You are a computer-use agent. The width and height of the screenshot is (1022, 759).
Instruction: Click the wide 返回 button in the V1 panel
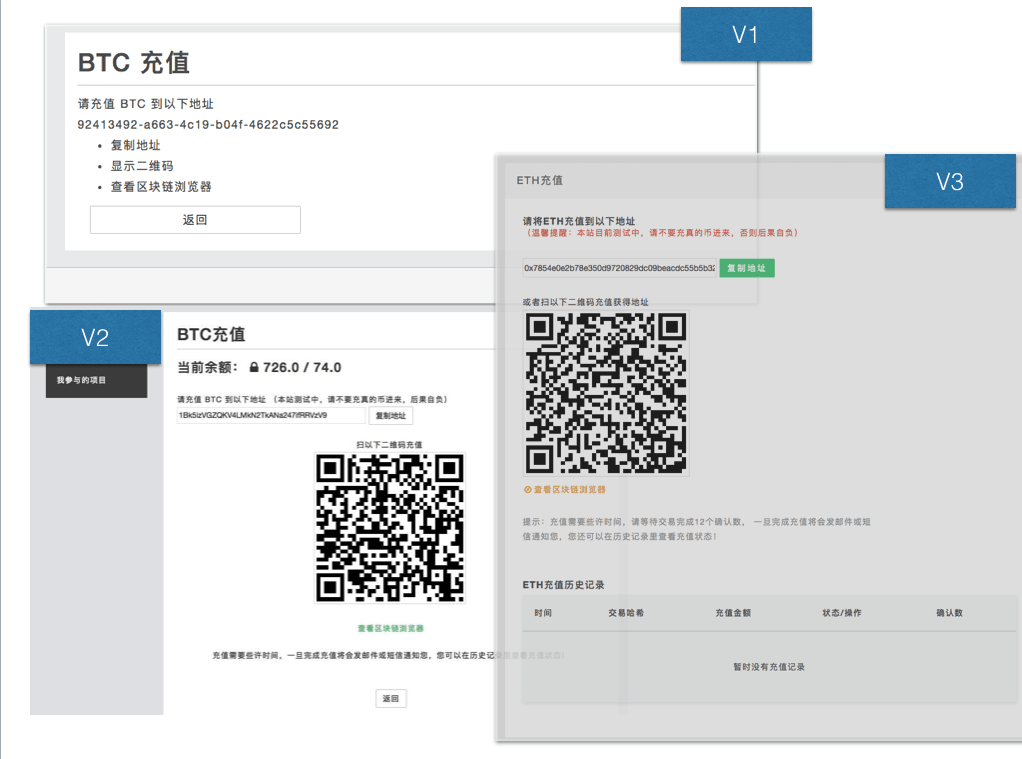click(x=195, y=220)
